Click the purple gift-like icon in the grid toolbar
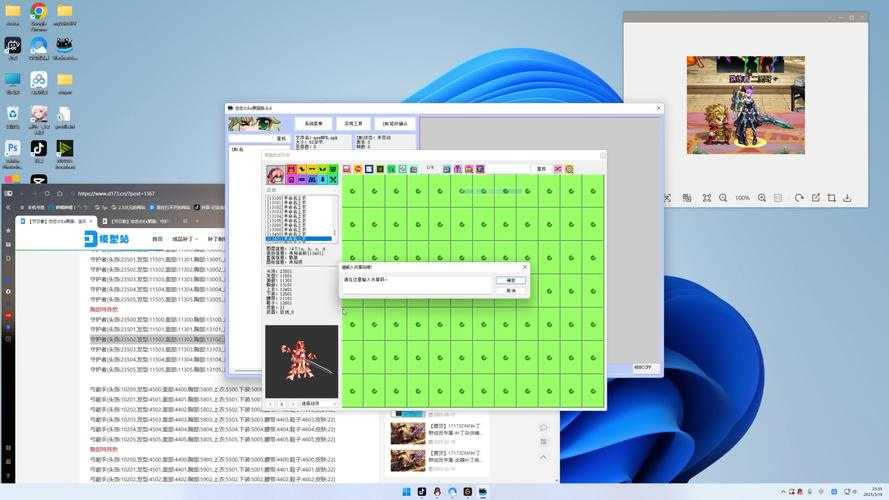889x500 pixels. tap(458, 169)
